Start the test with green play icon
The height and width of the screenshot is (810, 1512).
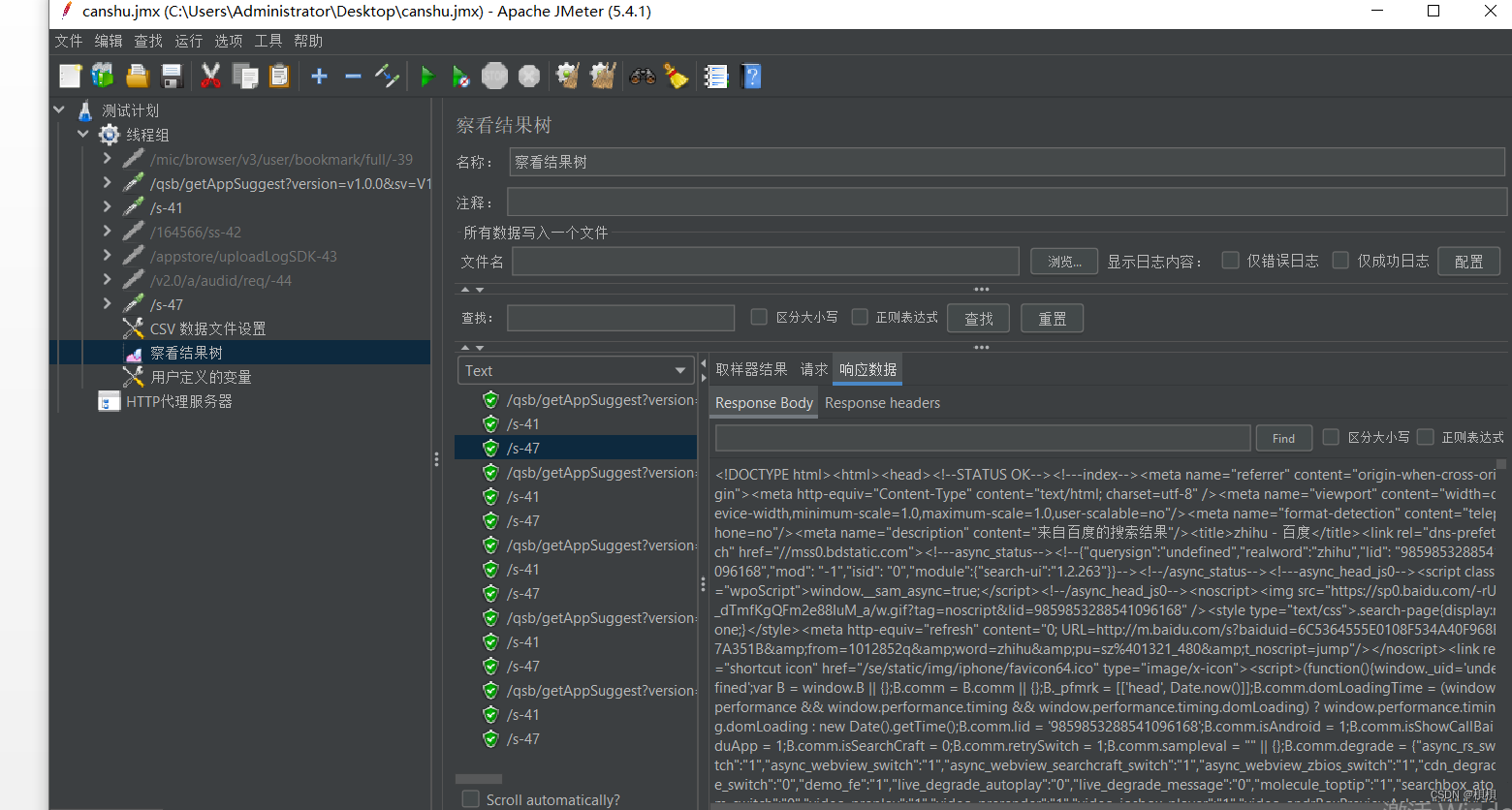click(x=427, y=76)
